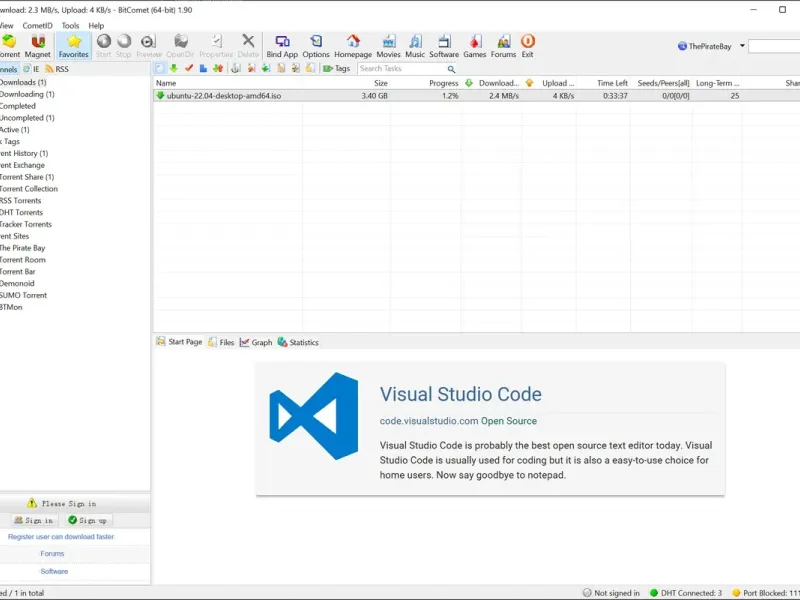Click the Preview toolbar icon
Viewport: 800px width, 600px height.
pyautogui.click(x=148, y=46)
